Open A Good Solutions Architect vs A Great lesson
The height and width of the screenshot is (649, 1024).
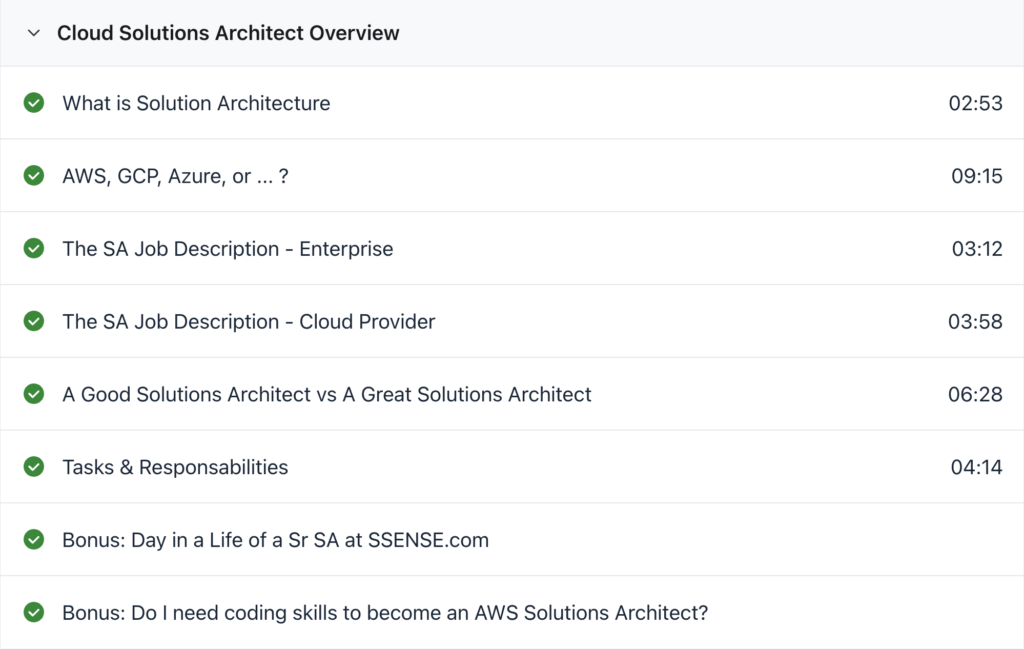coord(327,394)
